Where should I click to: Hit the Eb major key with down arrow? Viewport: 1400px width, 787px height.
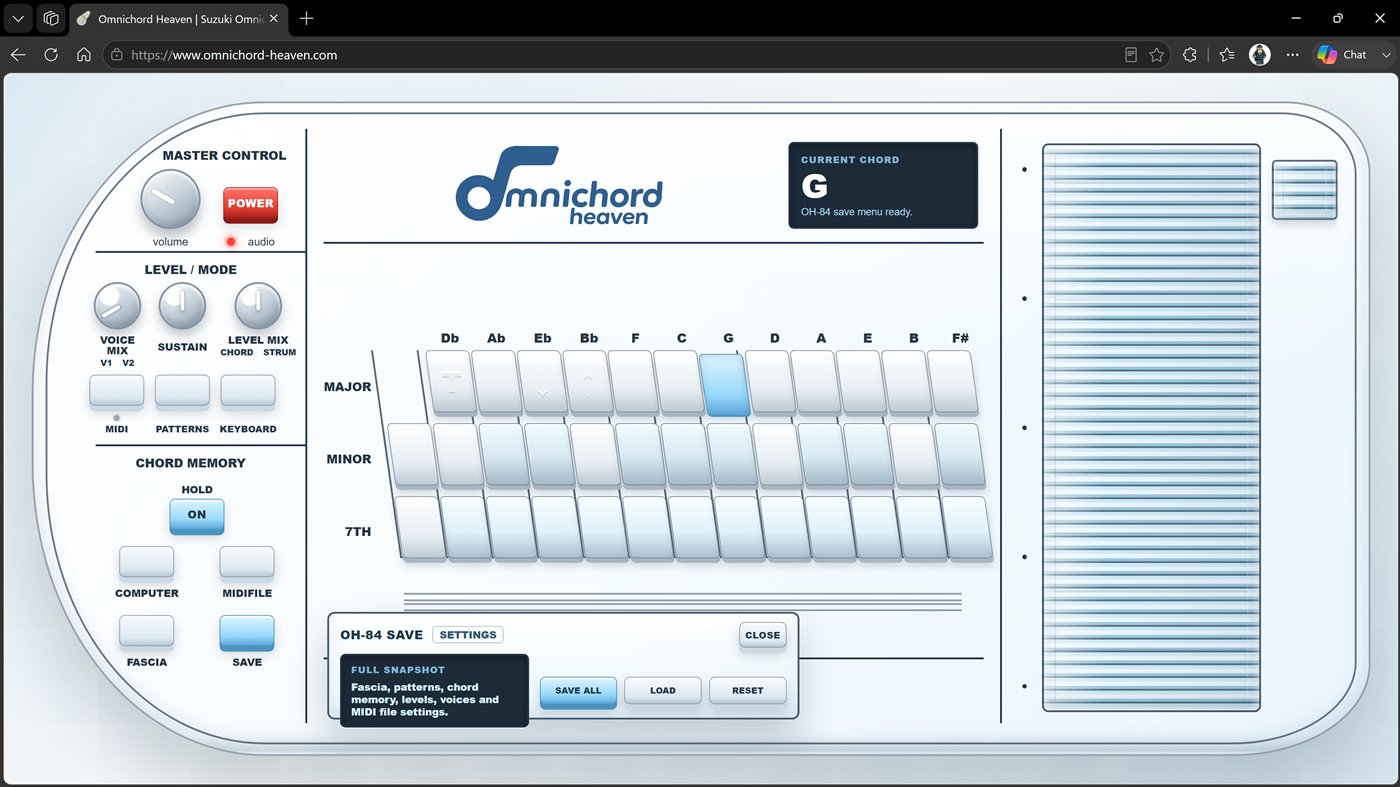[542, 382]
